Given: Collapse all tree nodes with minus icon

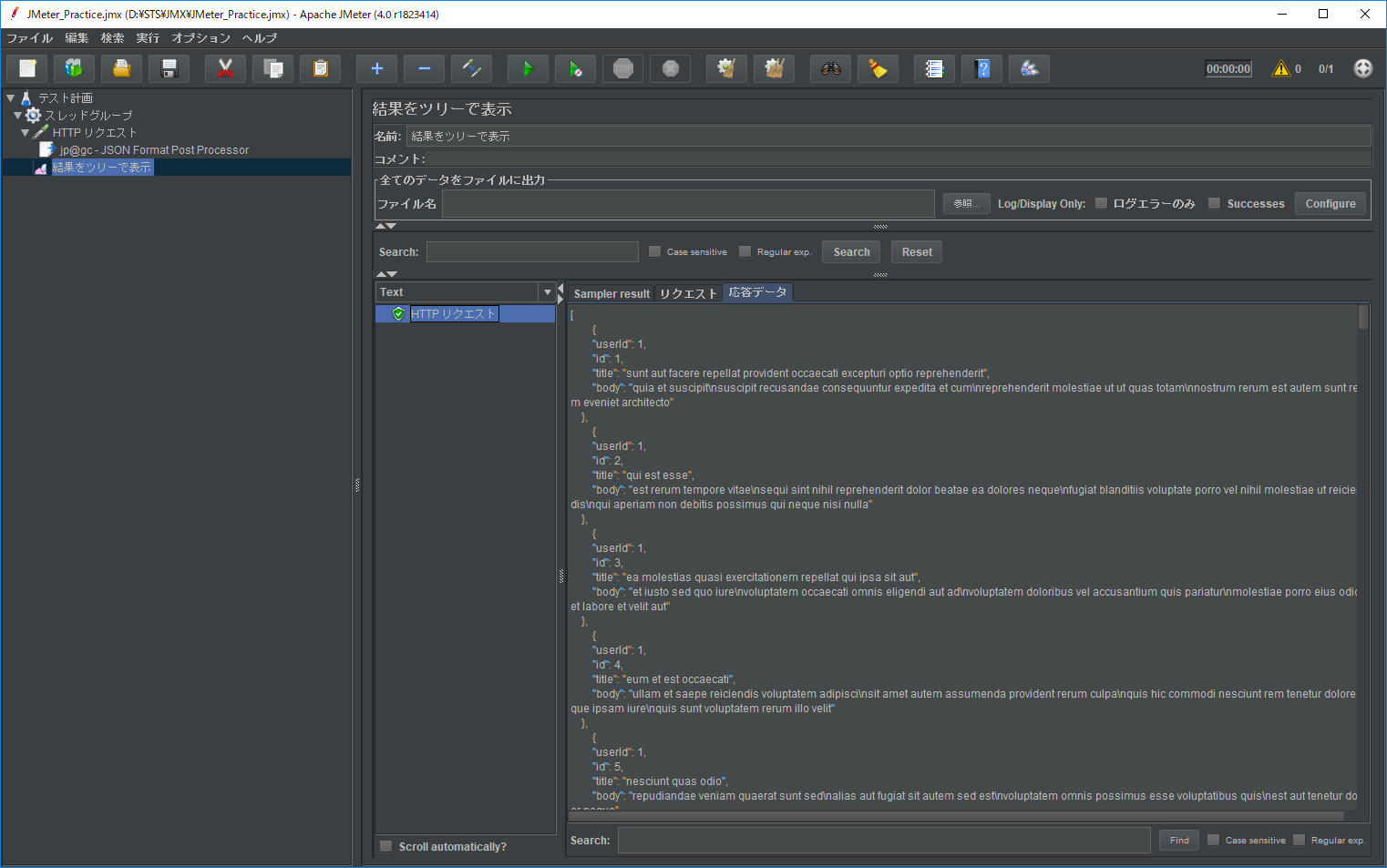Looking at the screenshot, I should click(x=424, y=68).
